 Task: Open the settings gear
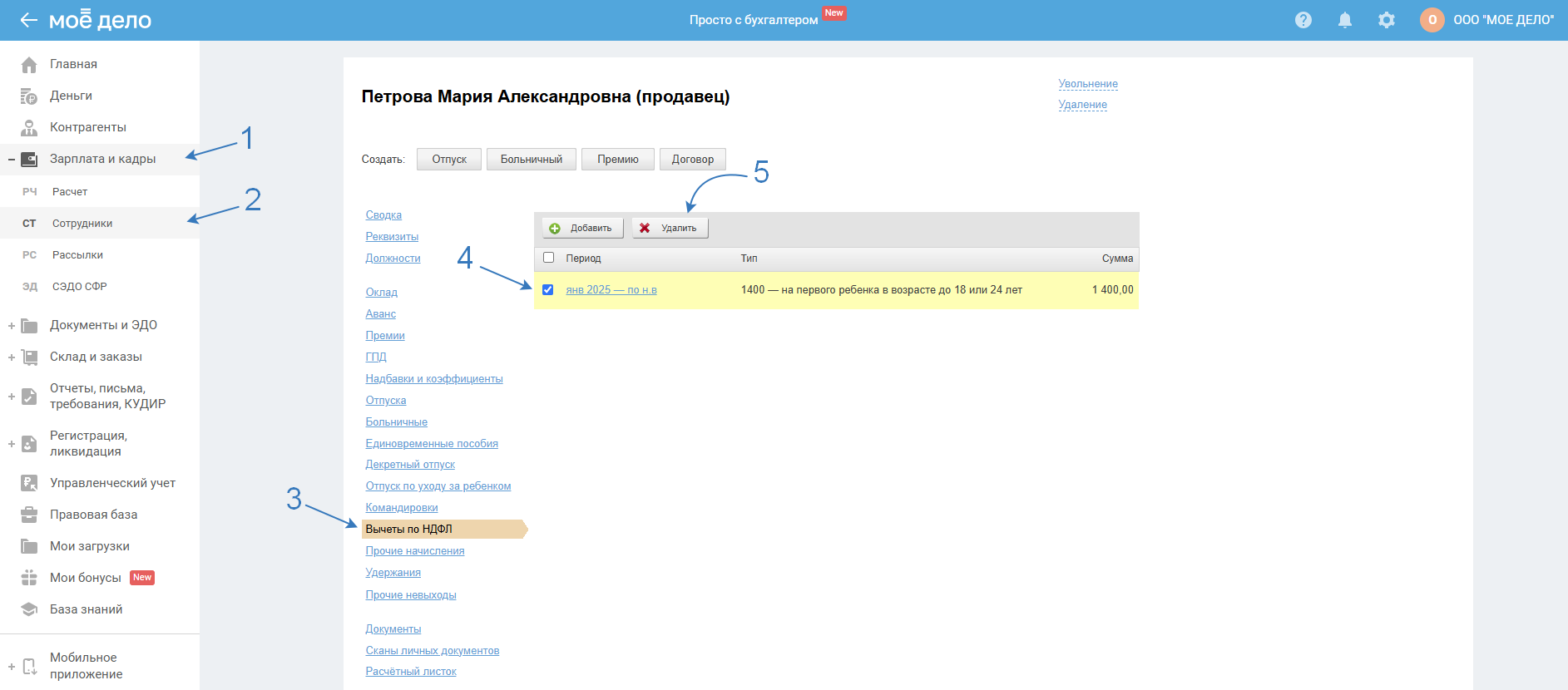coord(1387,20)
